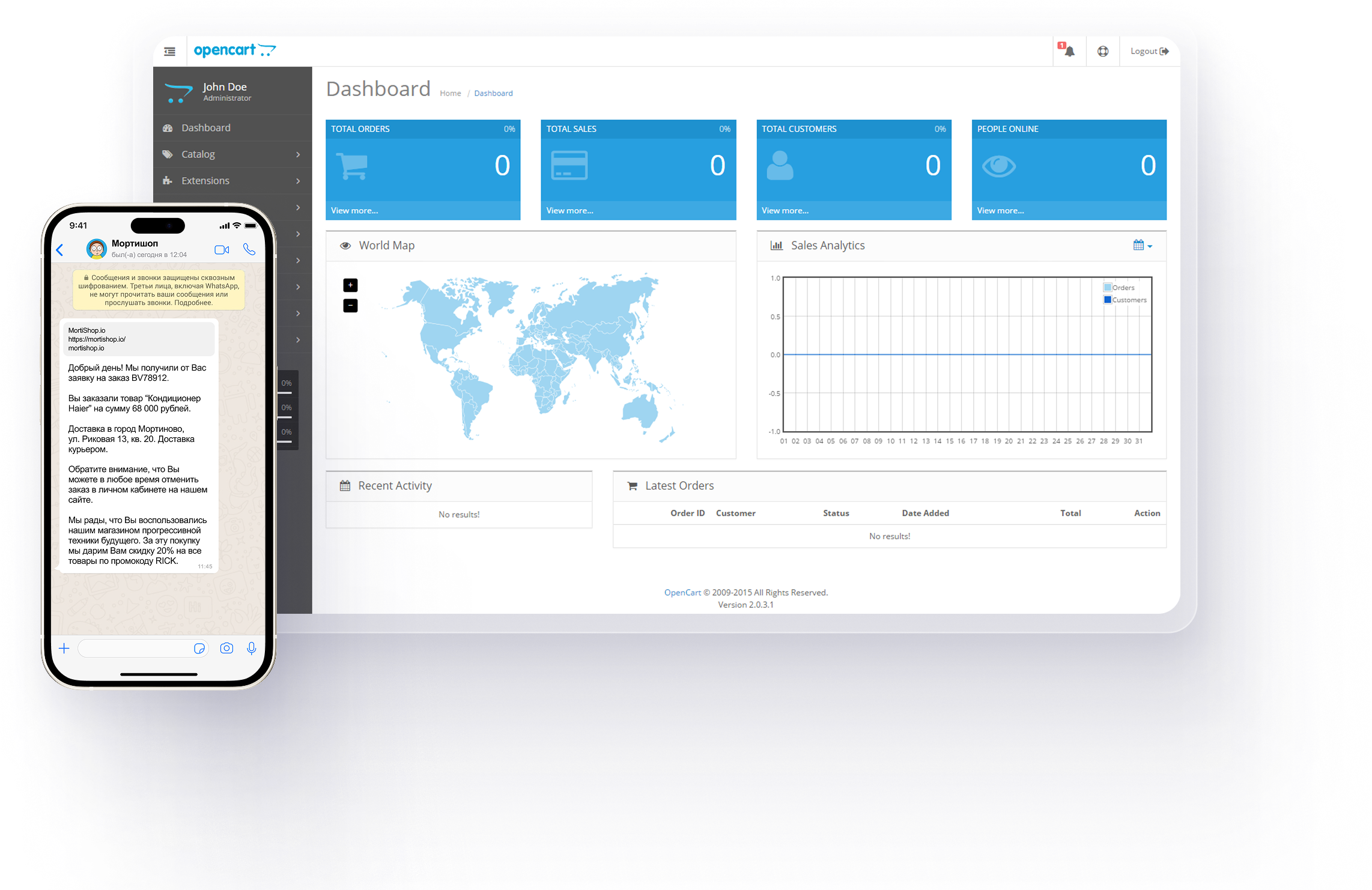The image size is (1372, 890).
Task: Click the help lifebuoy icon
Action: pos(1103,52)
